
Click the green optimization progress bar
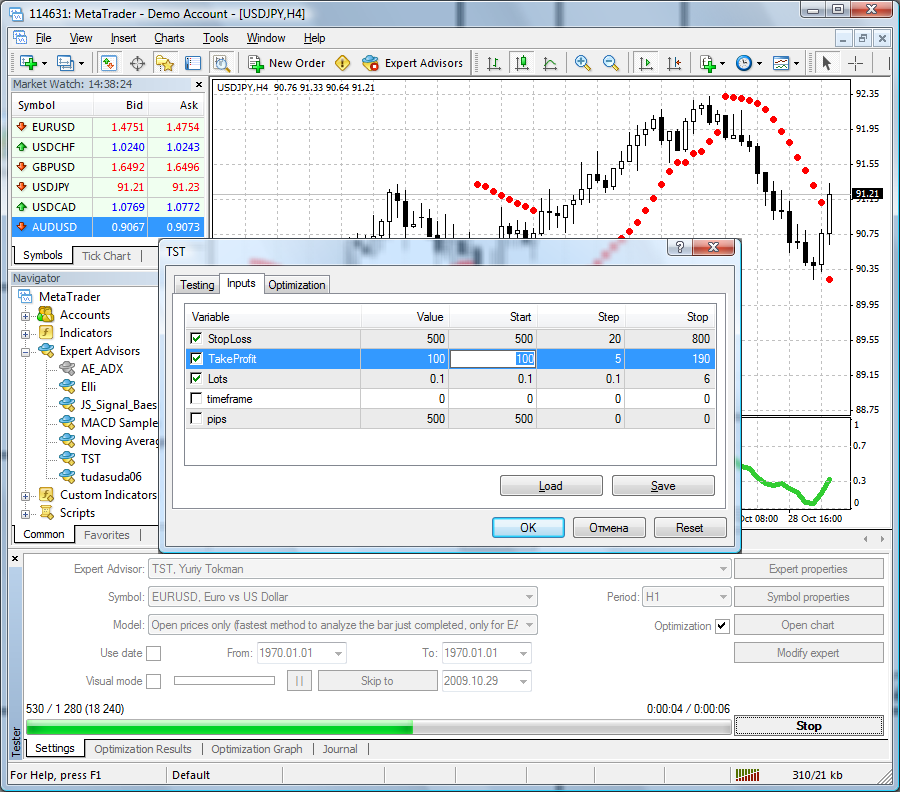pos(379,728)
